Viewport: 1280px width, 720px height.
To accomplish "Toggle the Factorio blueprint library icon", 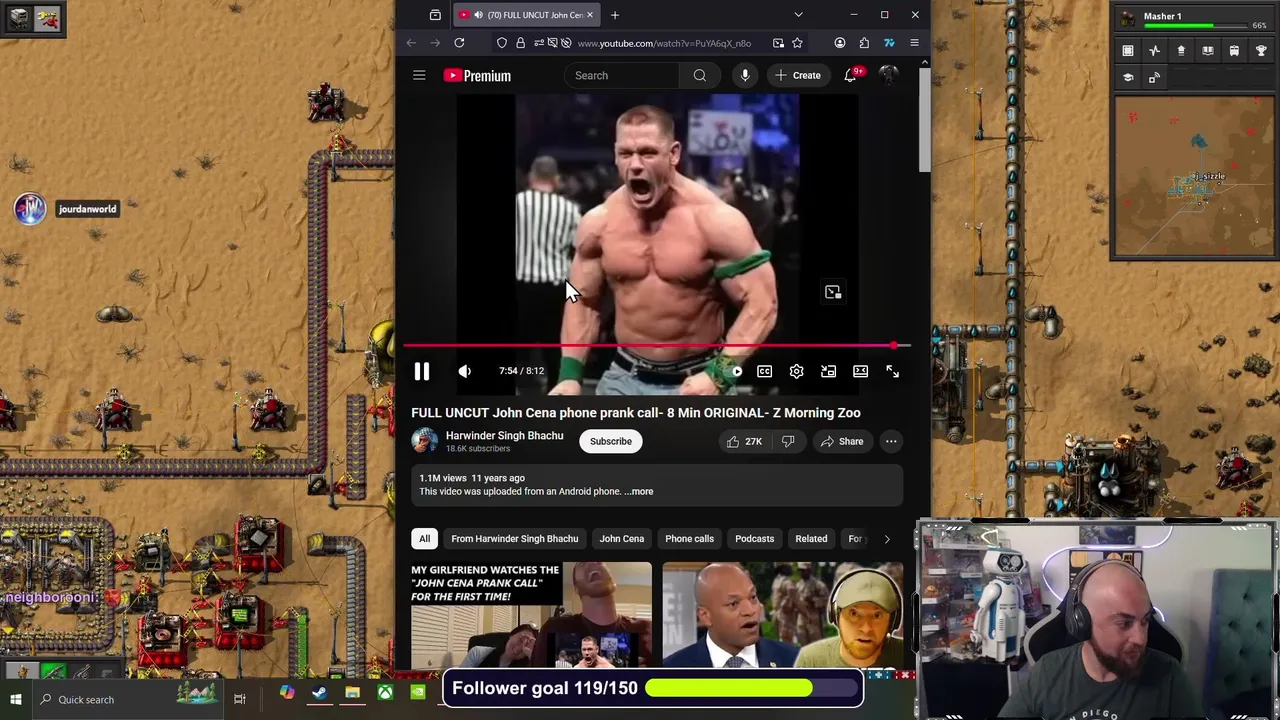I will click(1128, 51).
